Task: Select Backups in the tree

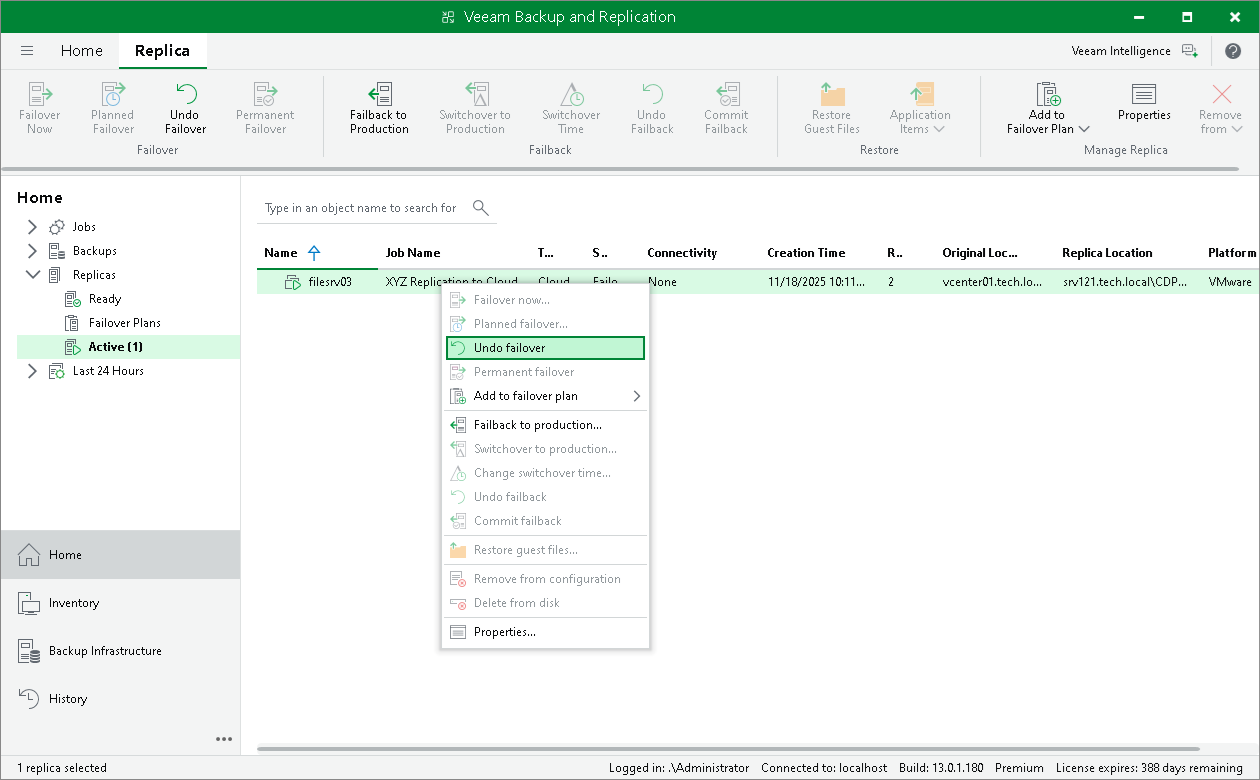Action: tap(94, 251)
